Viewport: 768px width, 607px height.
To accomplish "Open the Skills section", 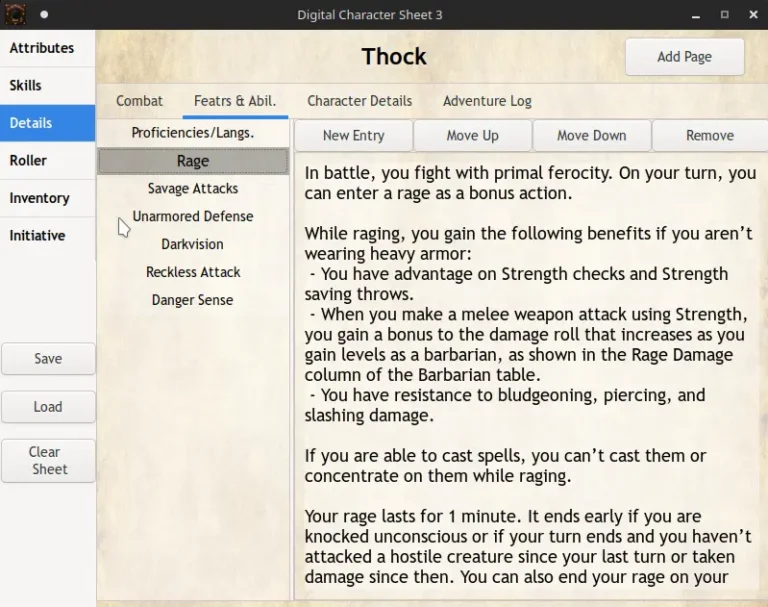I will 48,85.
